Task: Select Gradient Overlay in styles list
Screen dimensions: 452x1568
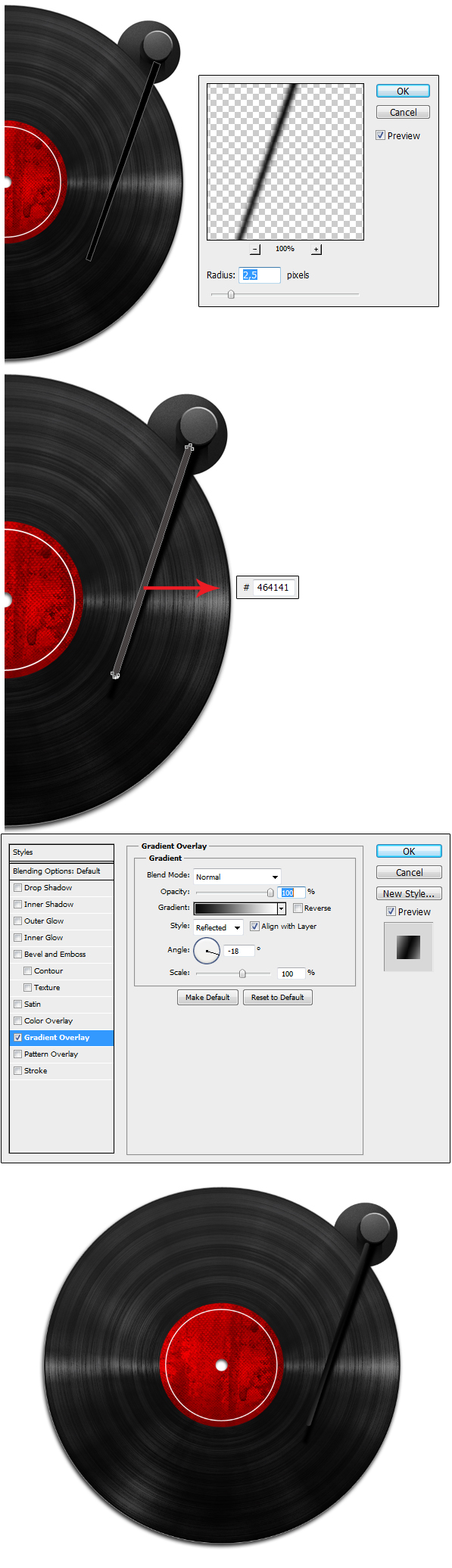Action: click(62, 1037)
